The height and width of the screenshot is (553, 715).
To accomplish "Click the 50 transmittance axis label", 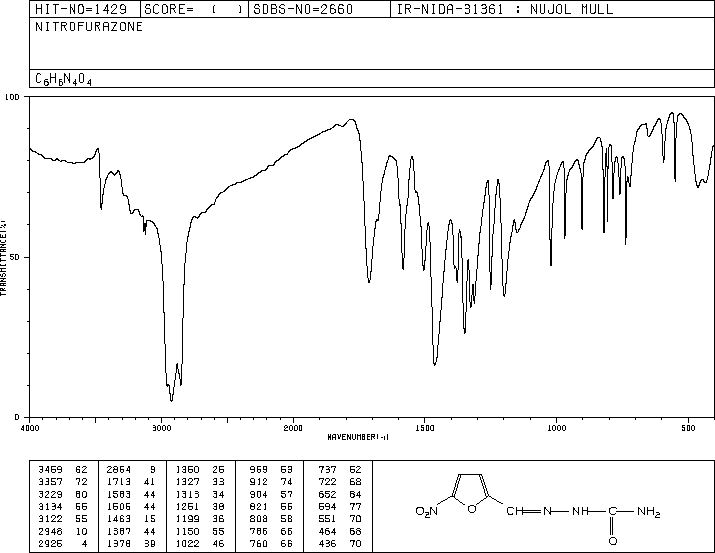I will (16, 258).
